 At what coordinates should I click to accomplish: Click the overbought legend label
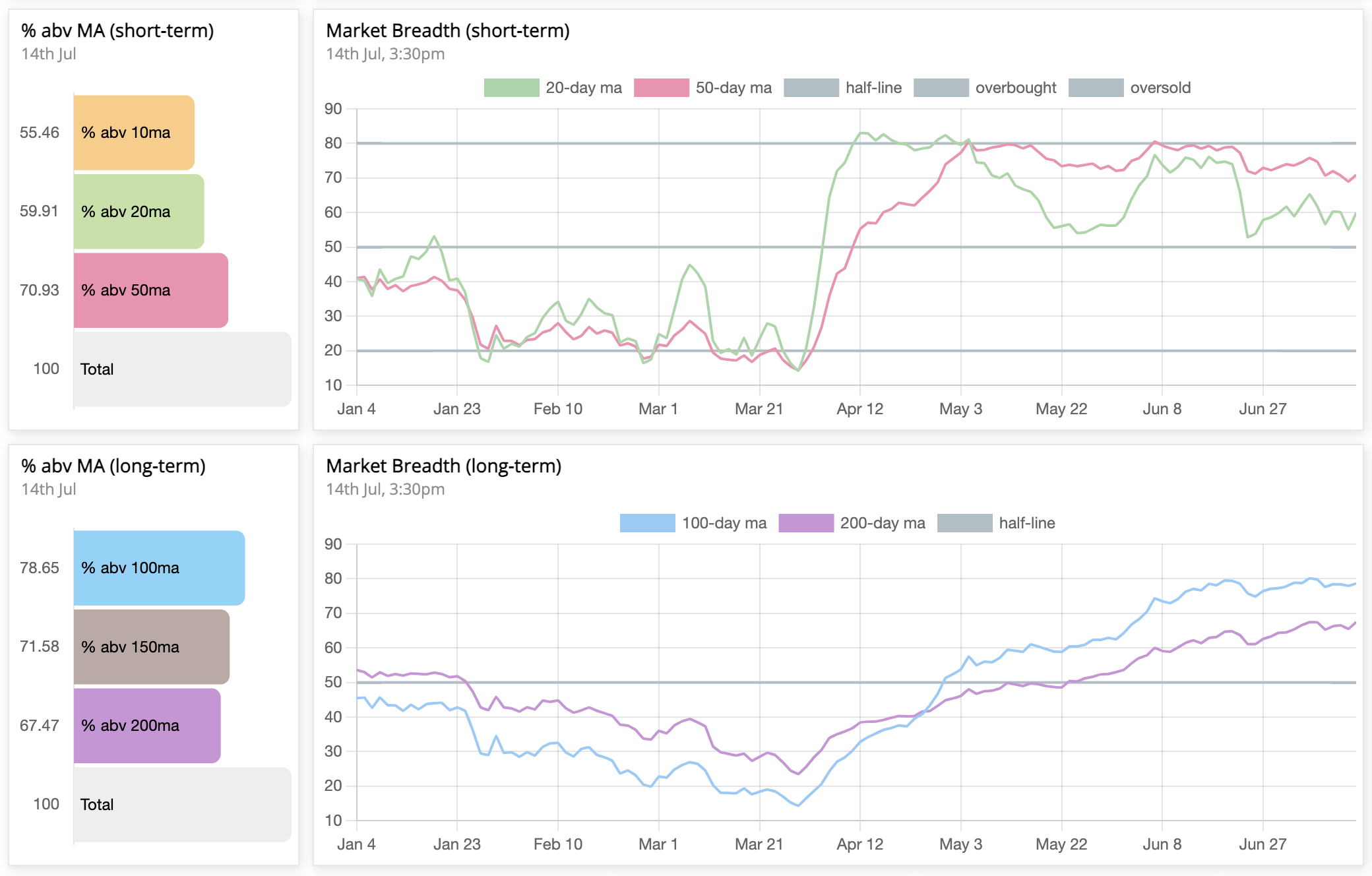pyautogui.click(x=1016, y=88)
